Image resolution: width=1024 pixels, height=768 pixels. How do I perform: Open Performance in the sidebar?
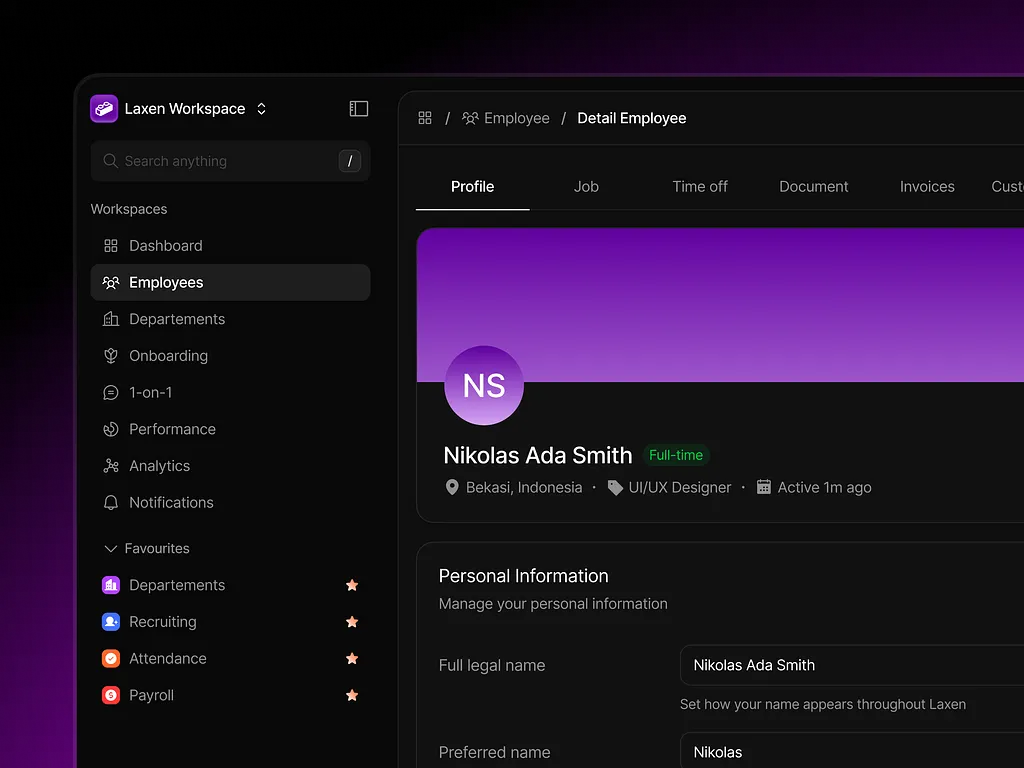tap(231, 429)
